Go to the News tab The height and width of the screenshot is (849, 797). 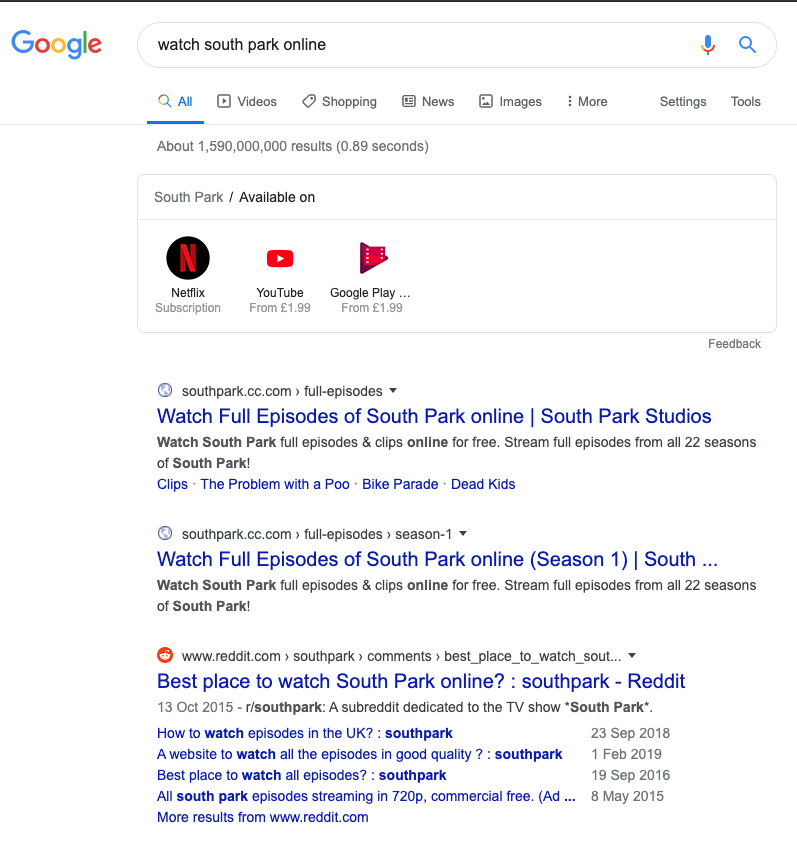(x=428, y=102)
